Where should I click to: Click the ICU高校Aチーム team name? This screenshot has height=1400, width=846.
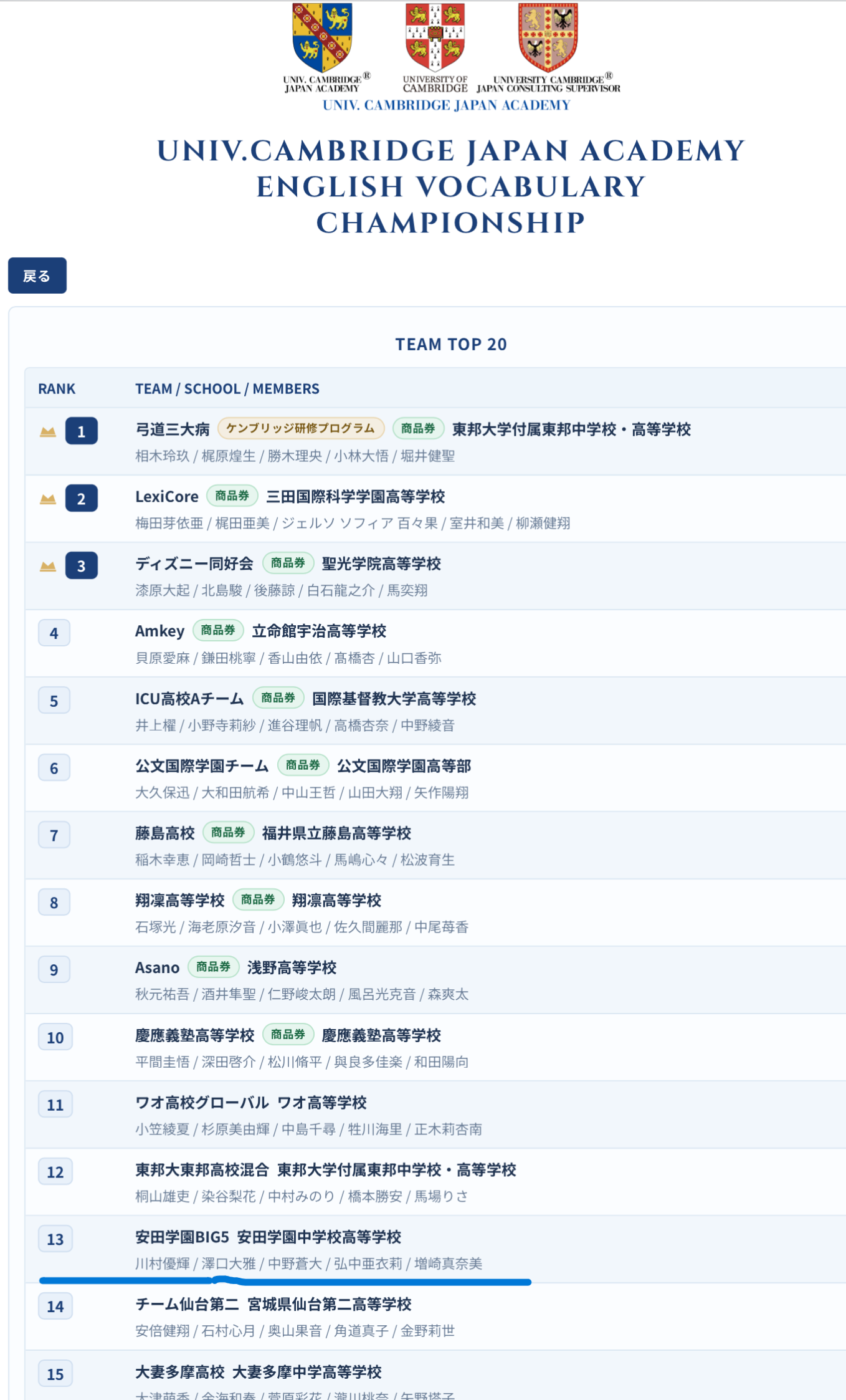189,699
